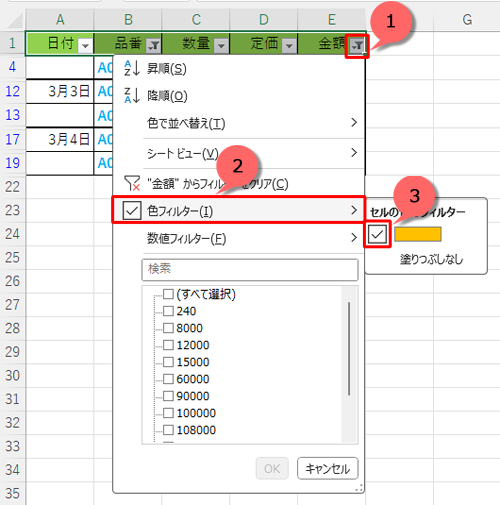Viewport: 500px width, 505px height.
Task: Choose 塗りつぶしなし option
Action: coord(431,259)
